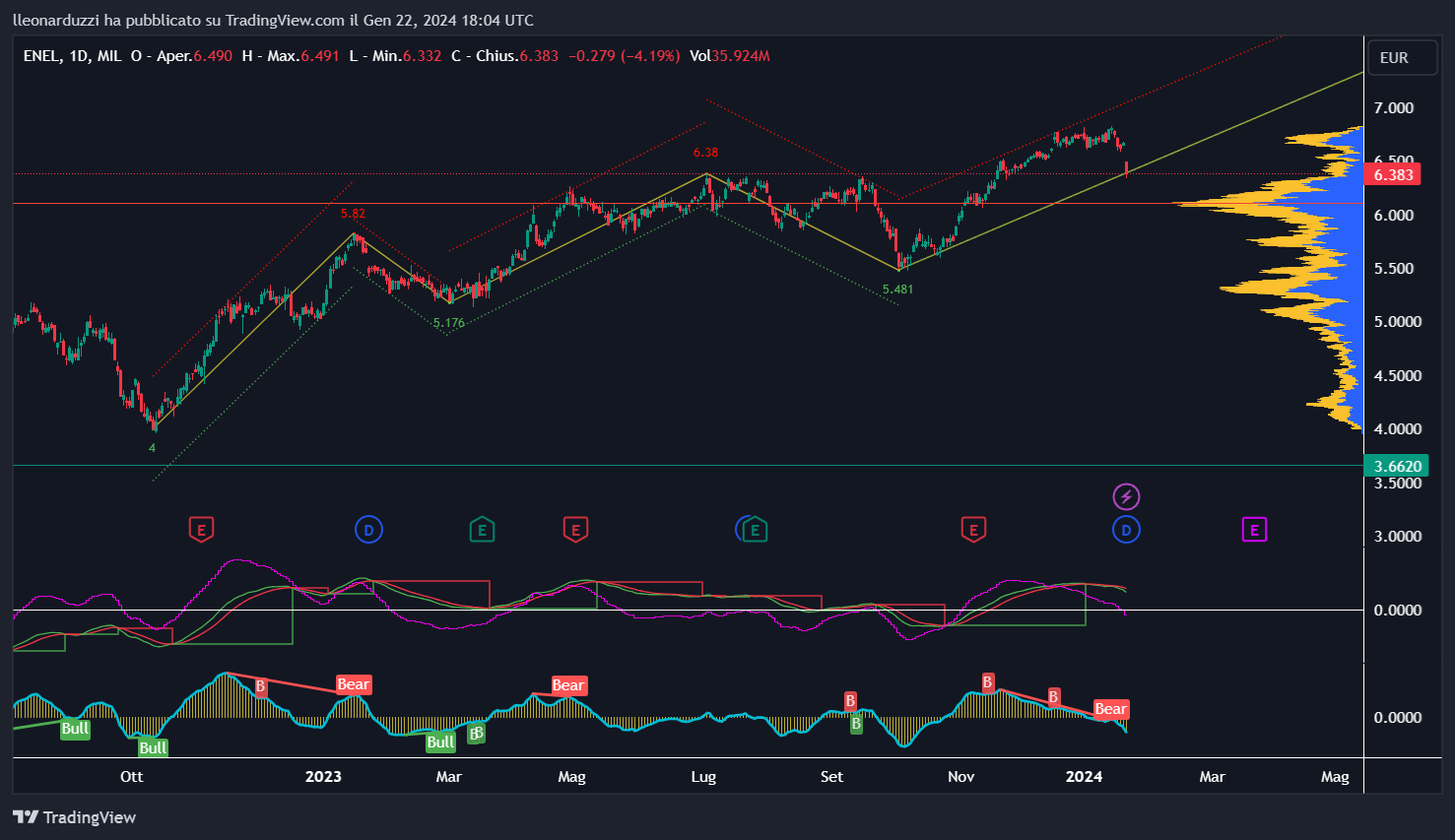Image resolution: width=1455 pixels, height=840 pixels.
Task: Open the magenta E earnings marker
Action: pyautogui.click(x=1254, y=530)
